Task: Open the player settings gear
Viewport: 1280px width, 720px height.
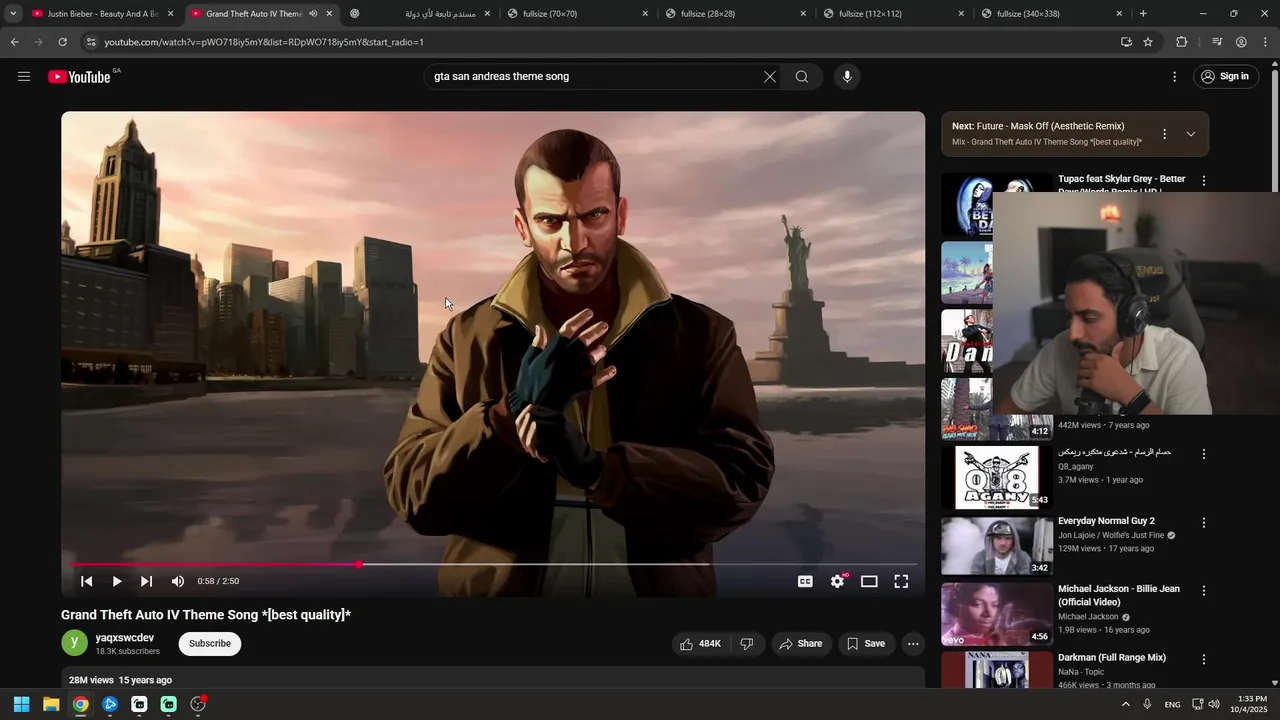Action: pos(838,581)
